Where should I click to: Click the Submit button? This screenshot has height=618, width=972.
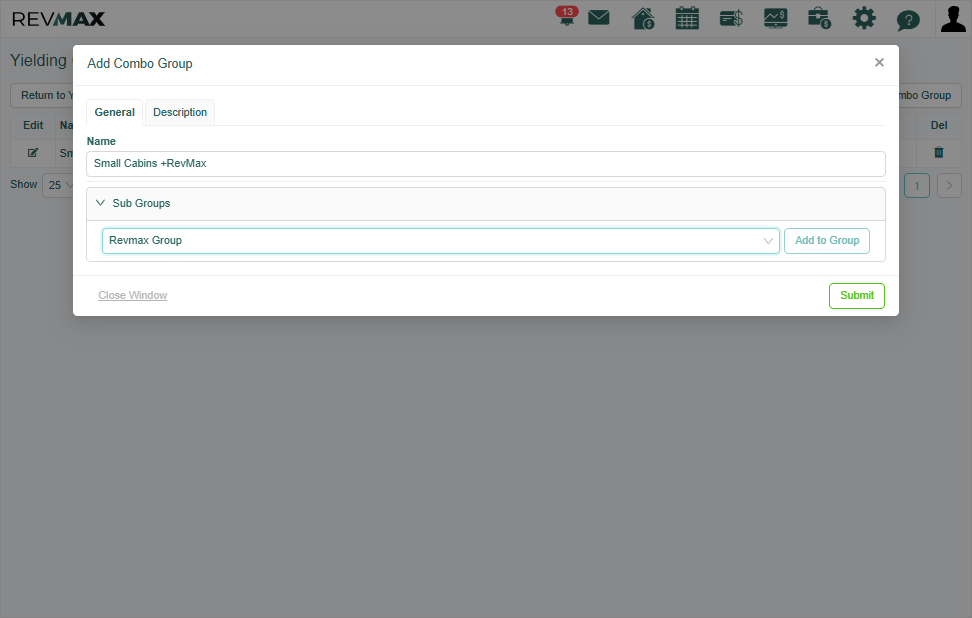[857, 296]
